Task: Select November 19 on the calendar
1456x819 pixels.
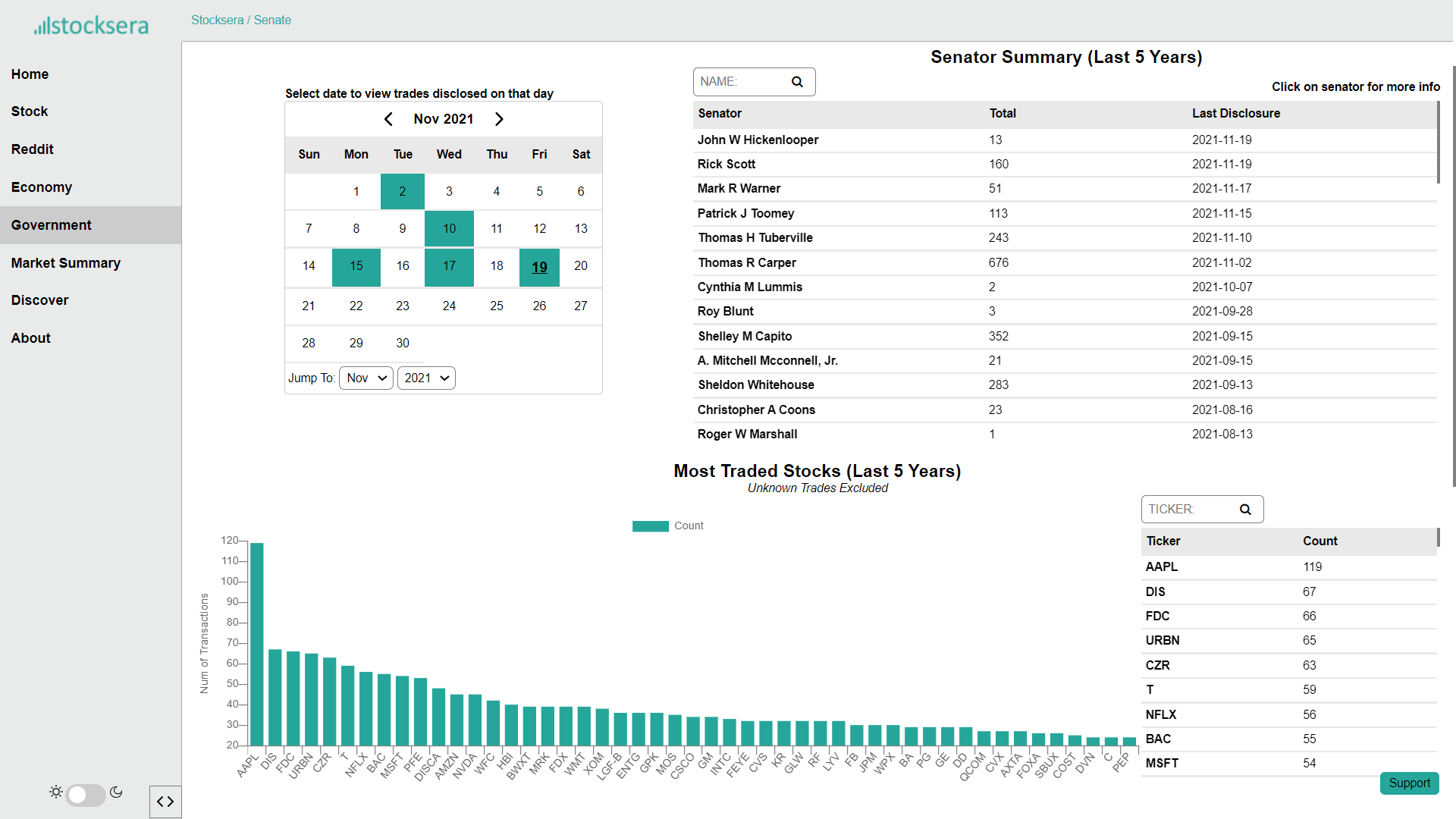Action: pos(539,267)
